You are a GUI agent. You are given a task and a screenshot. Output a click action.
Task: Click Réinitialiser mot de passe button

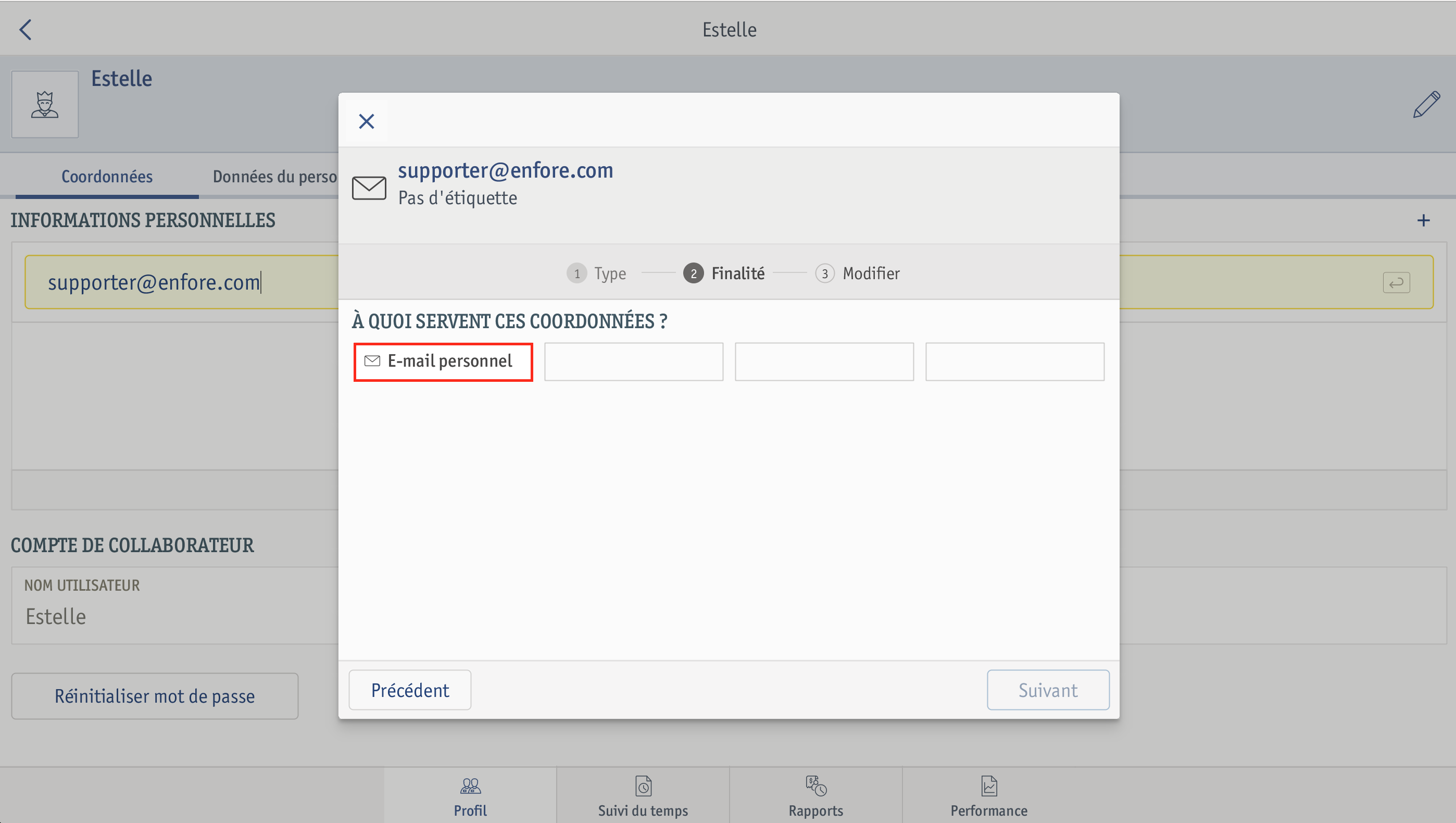pyautogui.click(x=155, y=696)
